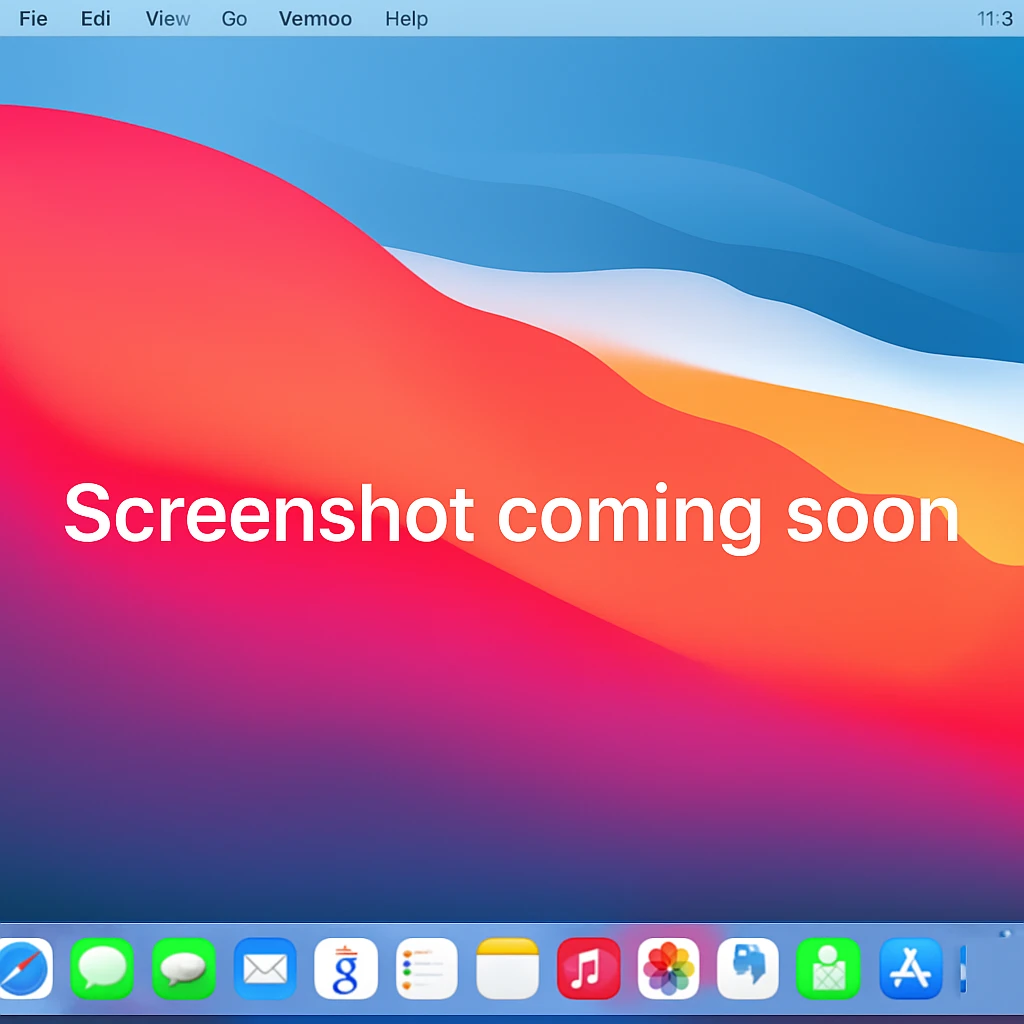Open the Reminders list icon
The width and height of the screenshot is (1024, 1024).
tap(426, 968)
